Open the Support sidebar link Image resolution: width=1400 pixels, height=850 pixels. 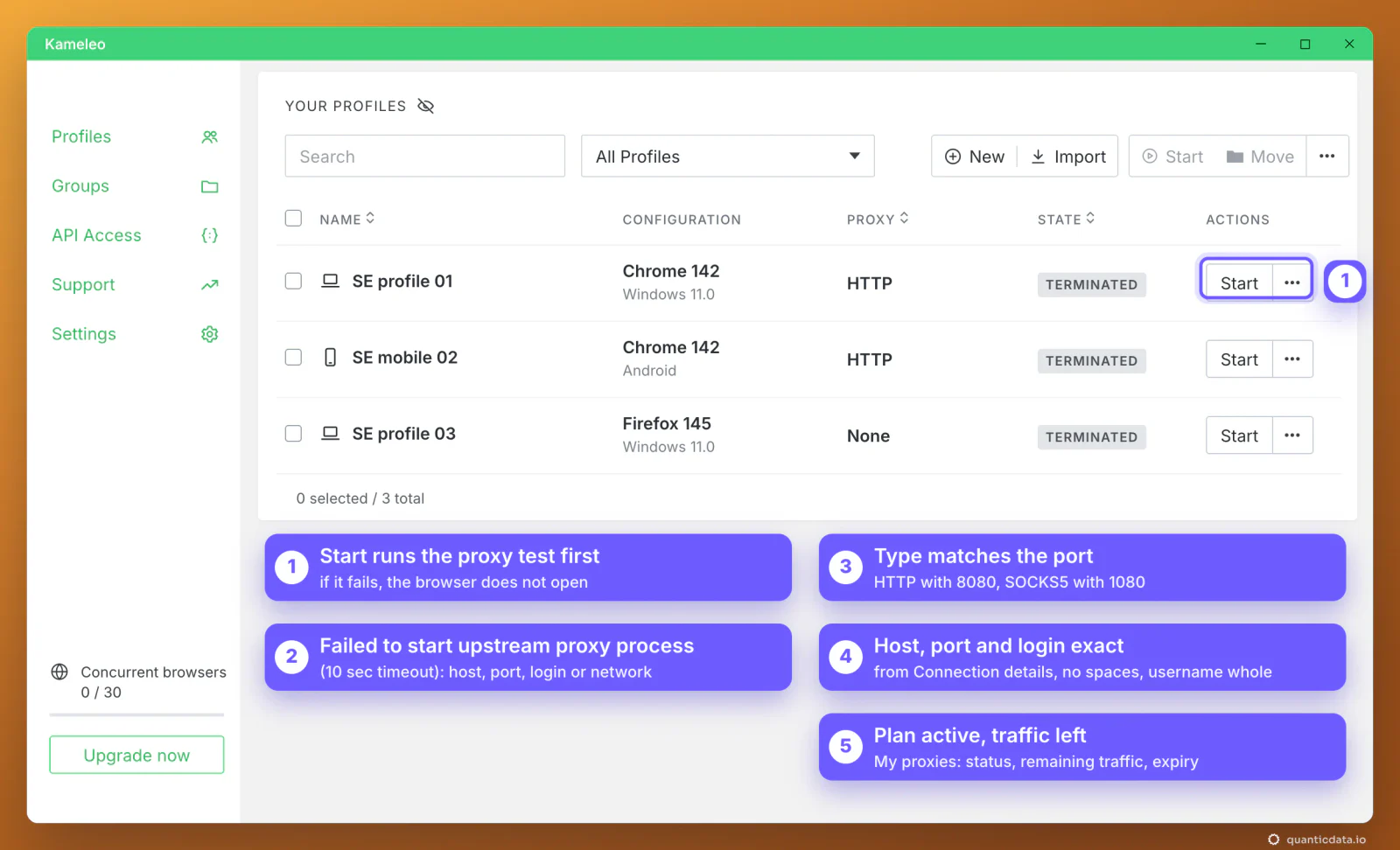point(135,284)
